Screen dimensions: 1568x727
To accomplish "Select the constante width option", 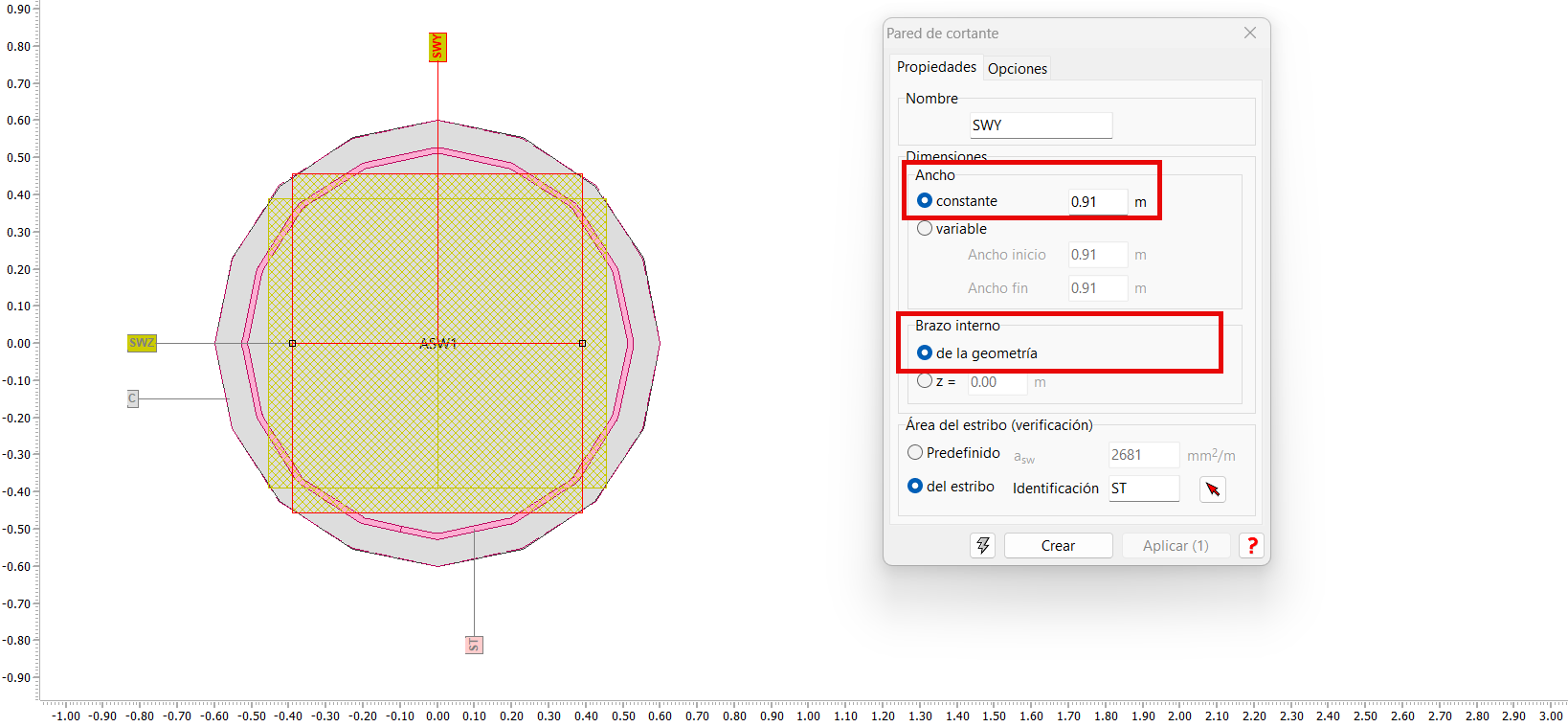I will (925, 201).
